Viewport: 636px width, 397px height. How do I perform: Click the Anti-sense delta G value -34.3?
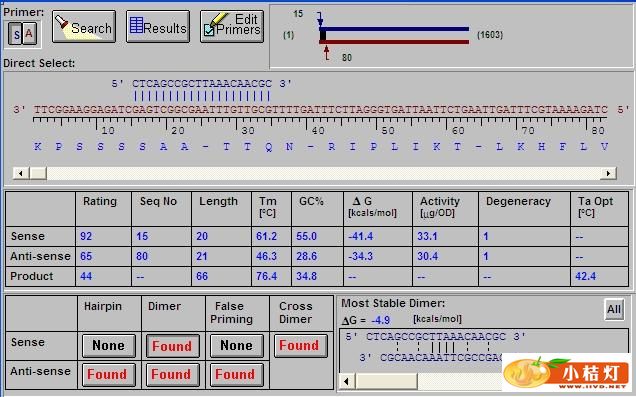[361, 256]
